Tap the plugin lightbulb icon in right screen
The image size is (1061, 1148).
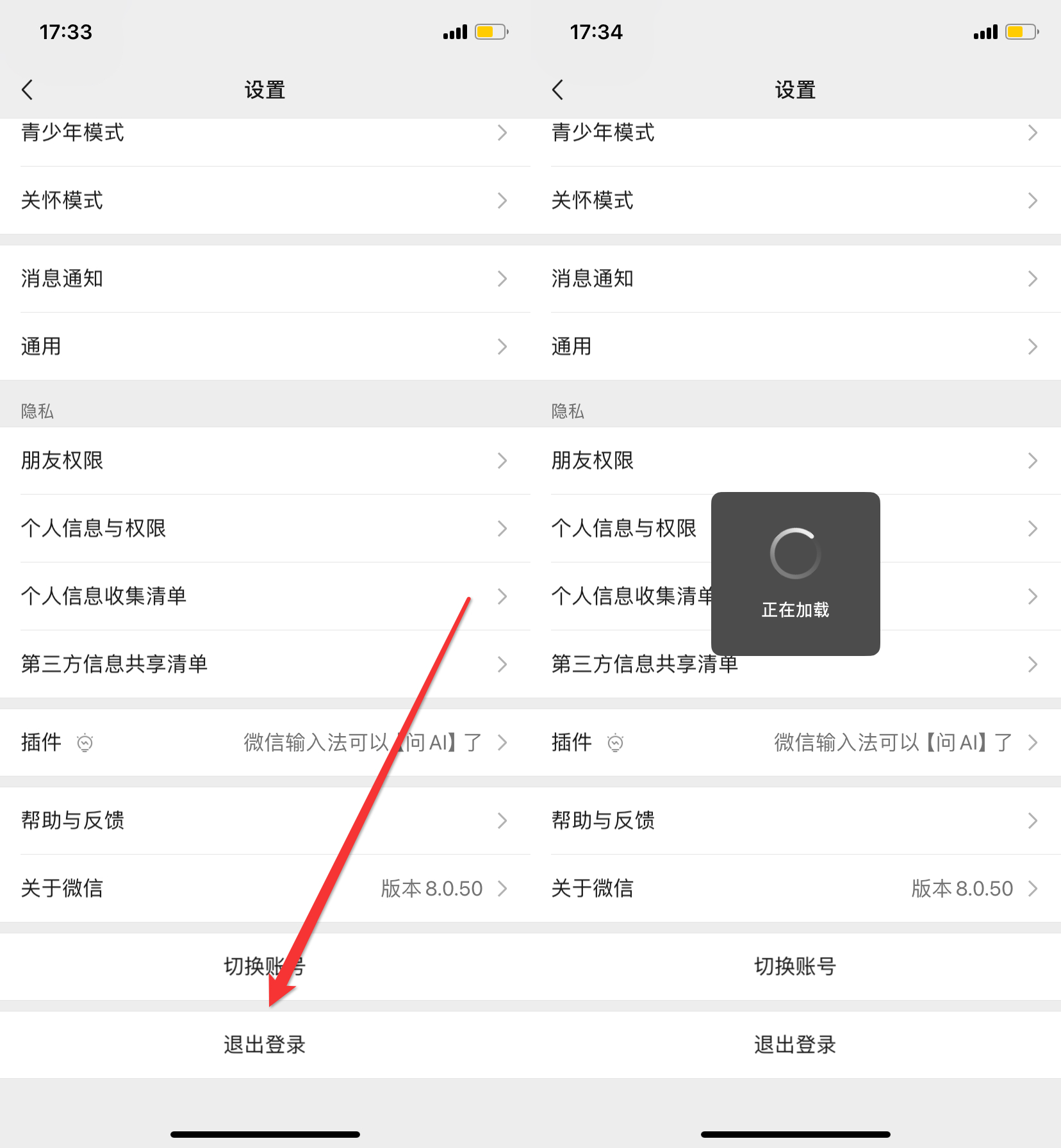(615, 742)
